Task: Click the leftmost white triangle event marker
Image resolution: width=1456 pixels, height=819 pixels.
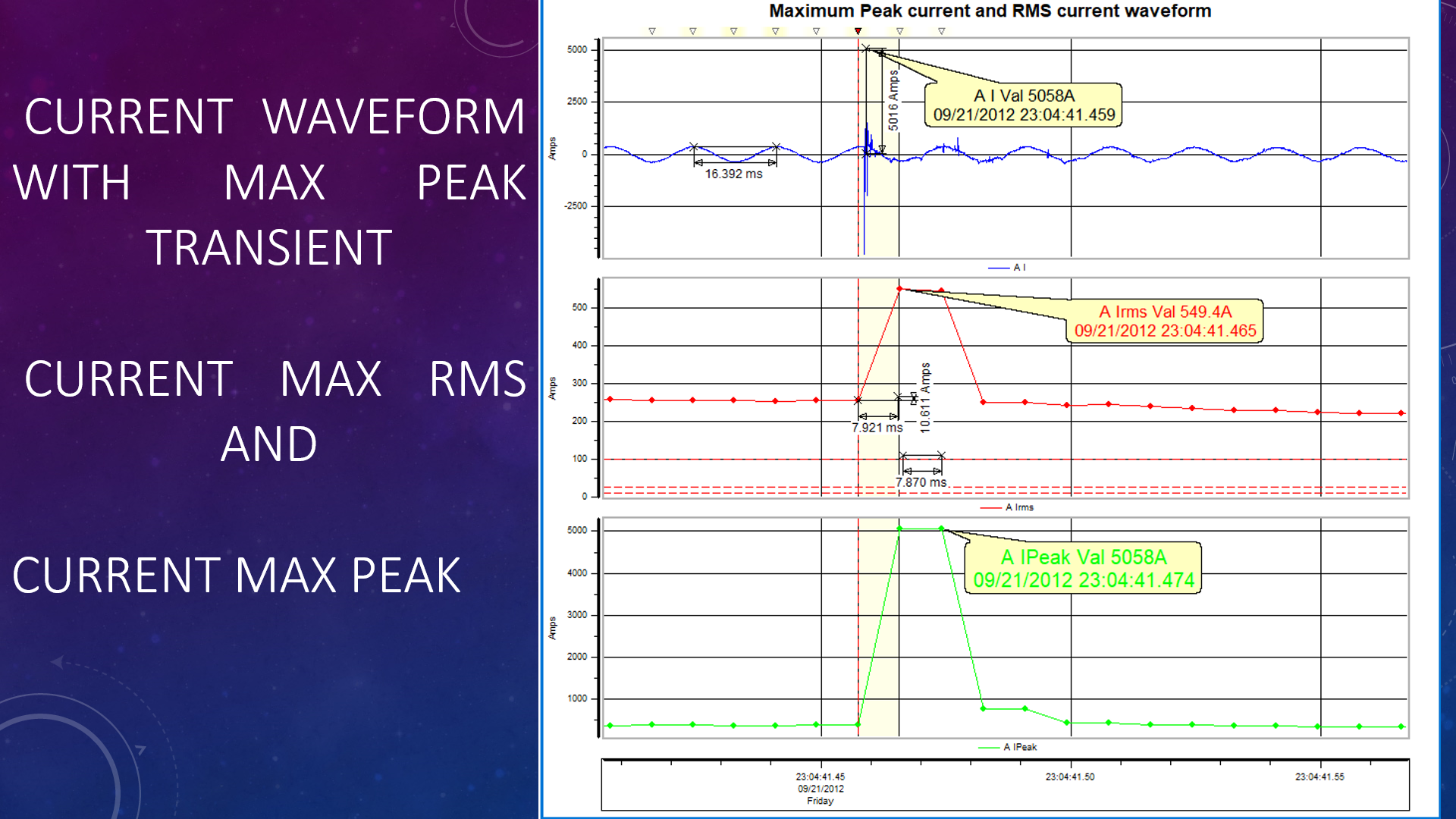Action: coord(651,32)
